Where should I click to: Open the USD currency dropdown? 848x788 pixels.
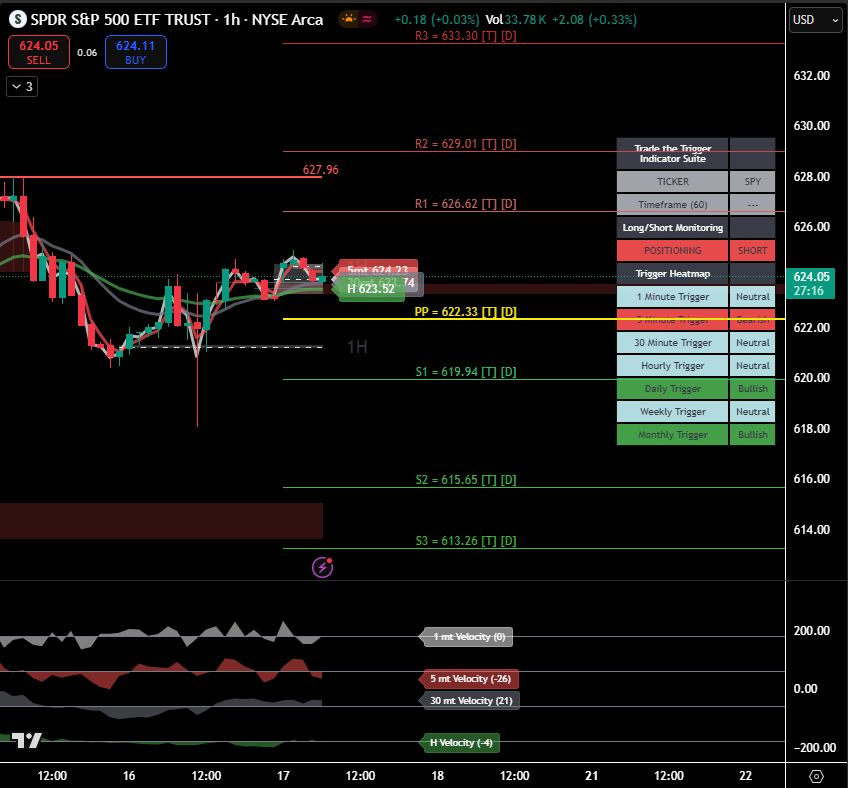click(x=815, y=20)
